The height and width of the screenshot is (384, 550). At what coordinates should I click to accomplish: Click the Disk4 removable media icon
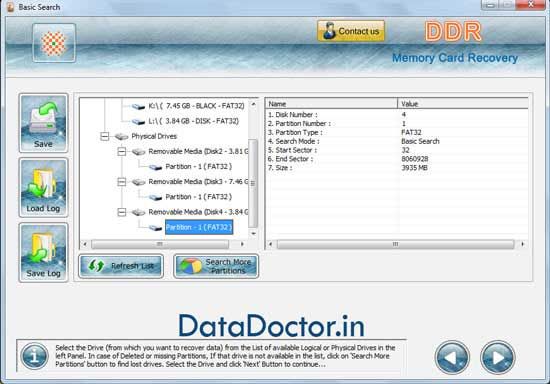[139, 213]
